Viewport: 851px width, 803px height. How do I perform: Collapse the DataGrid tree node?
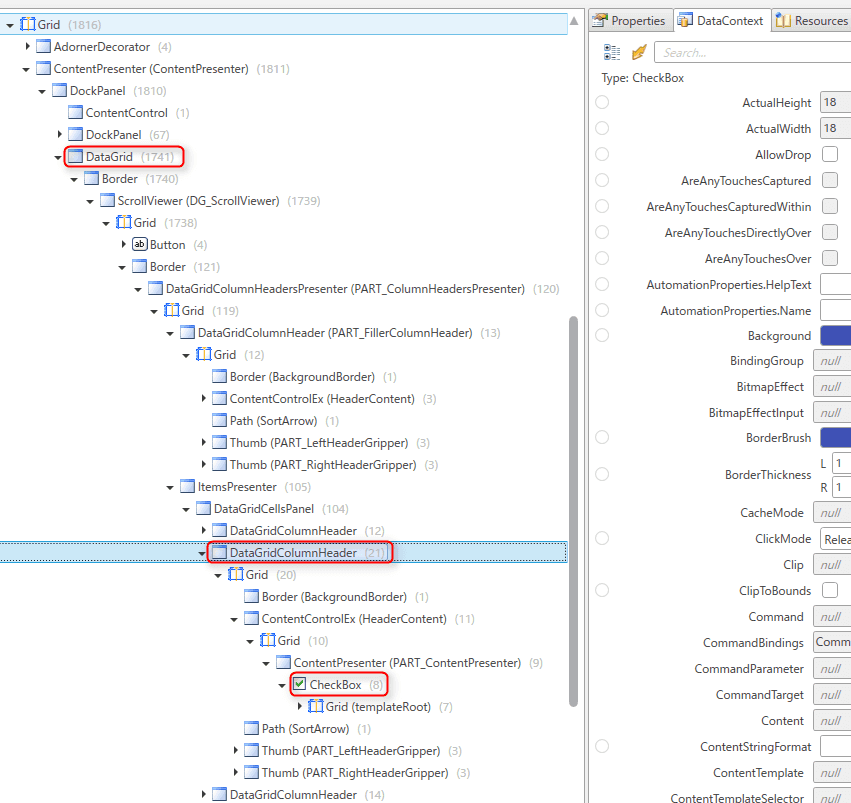coord(57,156)
